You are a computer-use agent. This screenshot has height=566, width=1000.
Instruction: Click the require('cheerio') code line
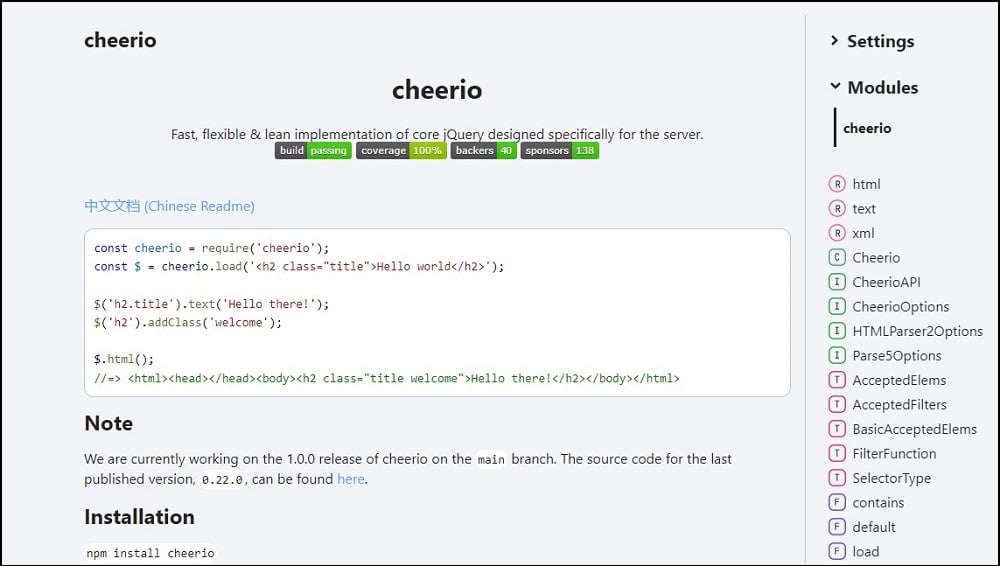212,248
